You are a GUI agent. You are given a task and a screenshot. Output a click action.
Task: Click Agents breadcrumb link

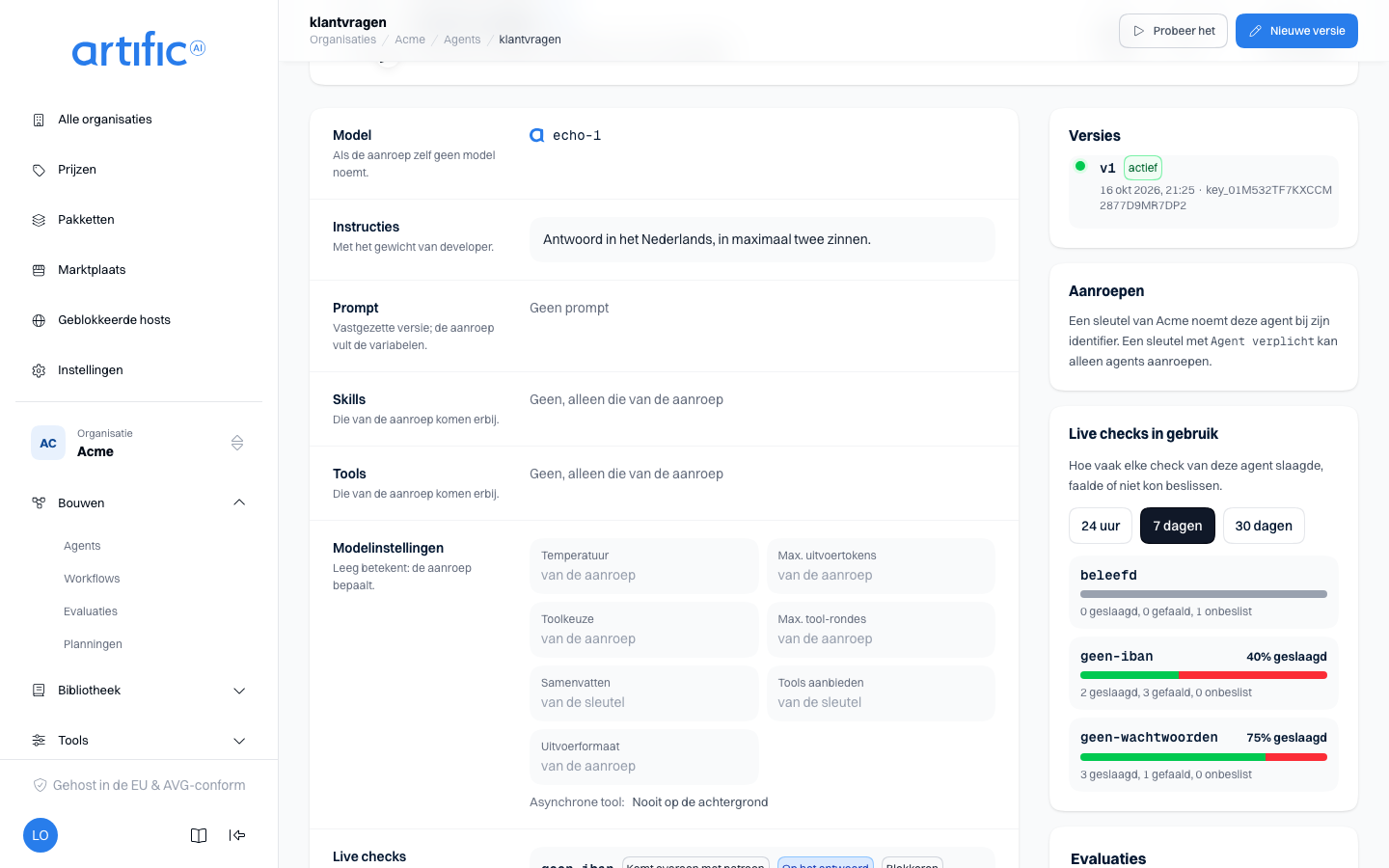click(462, 40)
